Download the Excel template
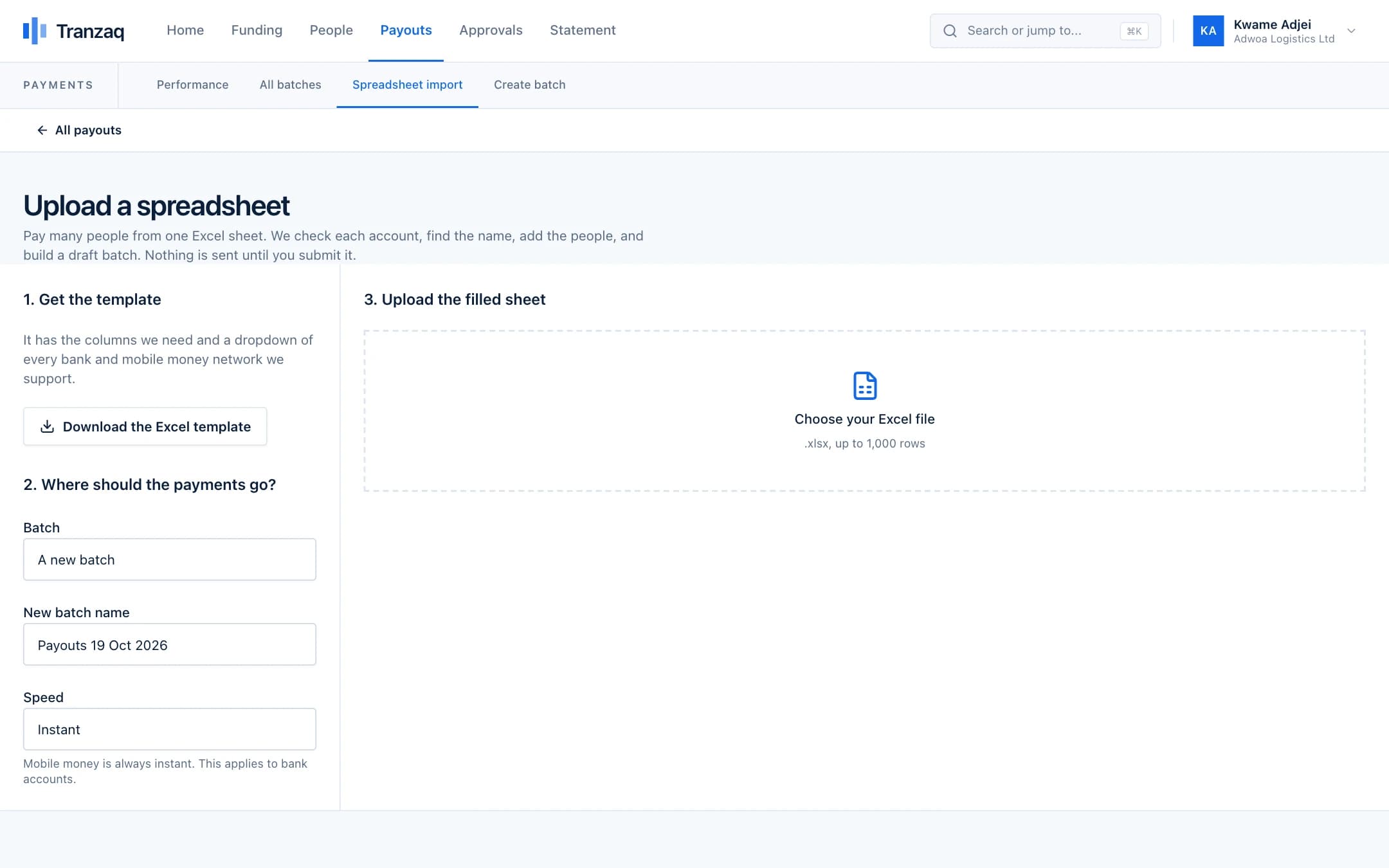 pos(145,426)
